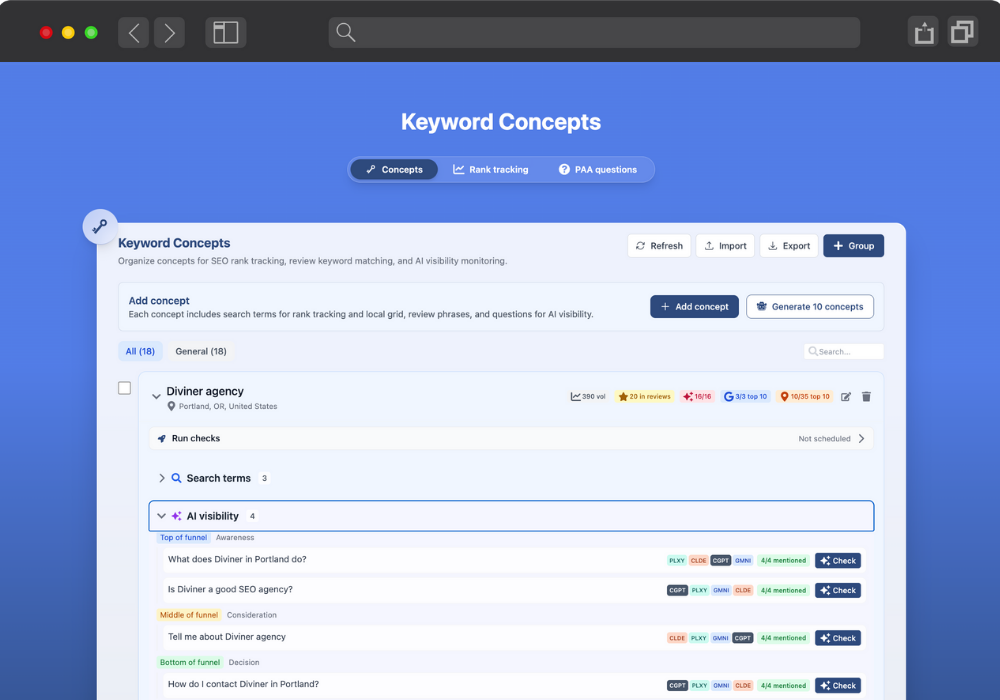The height and width of the screenshot is (700, 1000).
Task: Switch to the General (18) tab
Action: (x=200, y=351)
